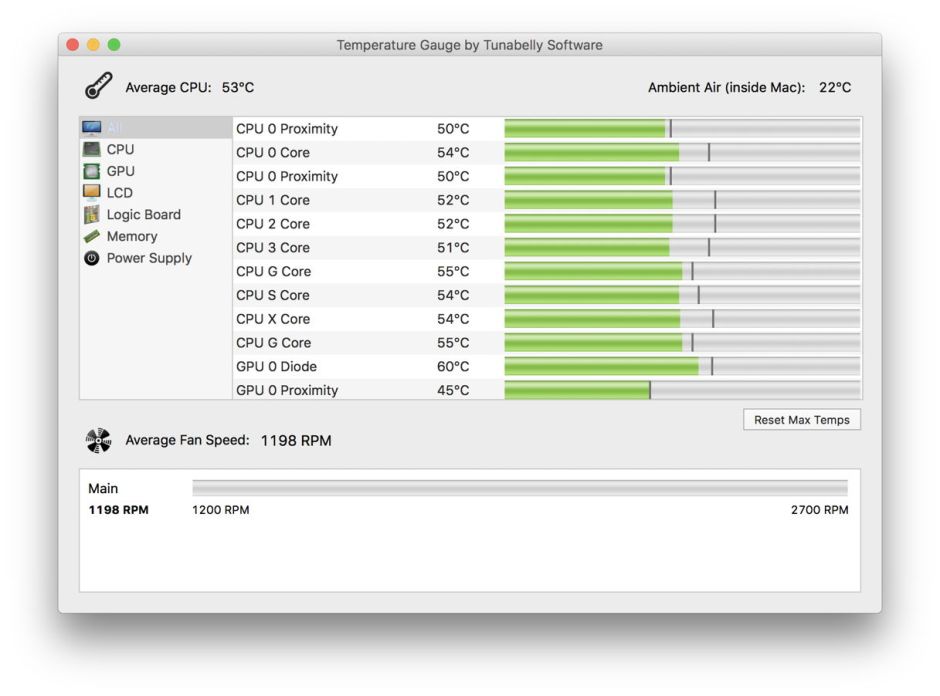Select the Power Supply icon
This screenshot has height=696, width=940.
[x=93, y=258]
